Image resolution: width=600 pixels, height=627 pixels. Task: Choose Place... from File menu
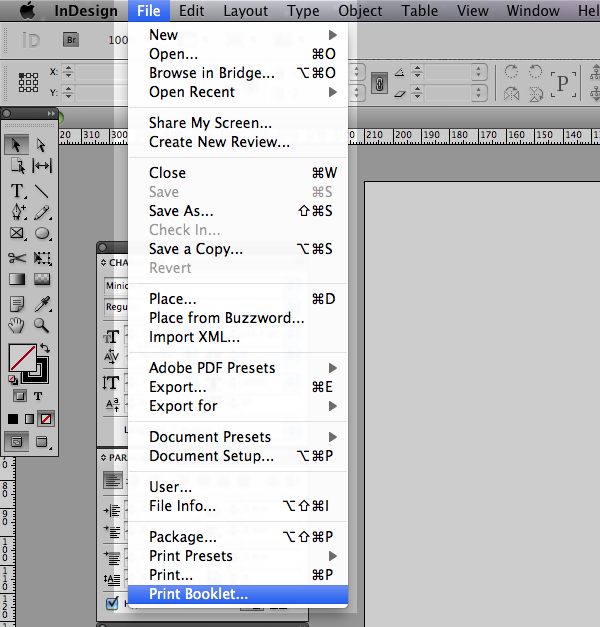pyautogui.click(x=238, y=299)
